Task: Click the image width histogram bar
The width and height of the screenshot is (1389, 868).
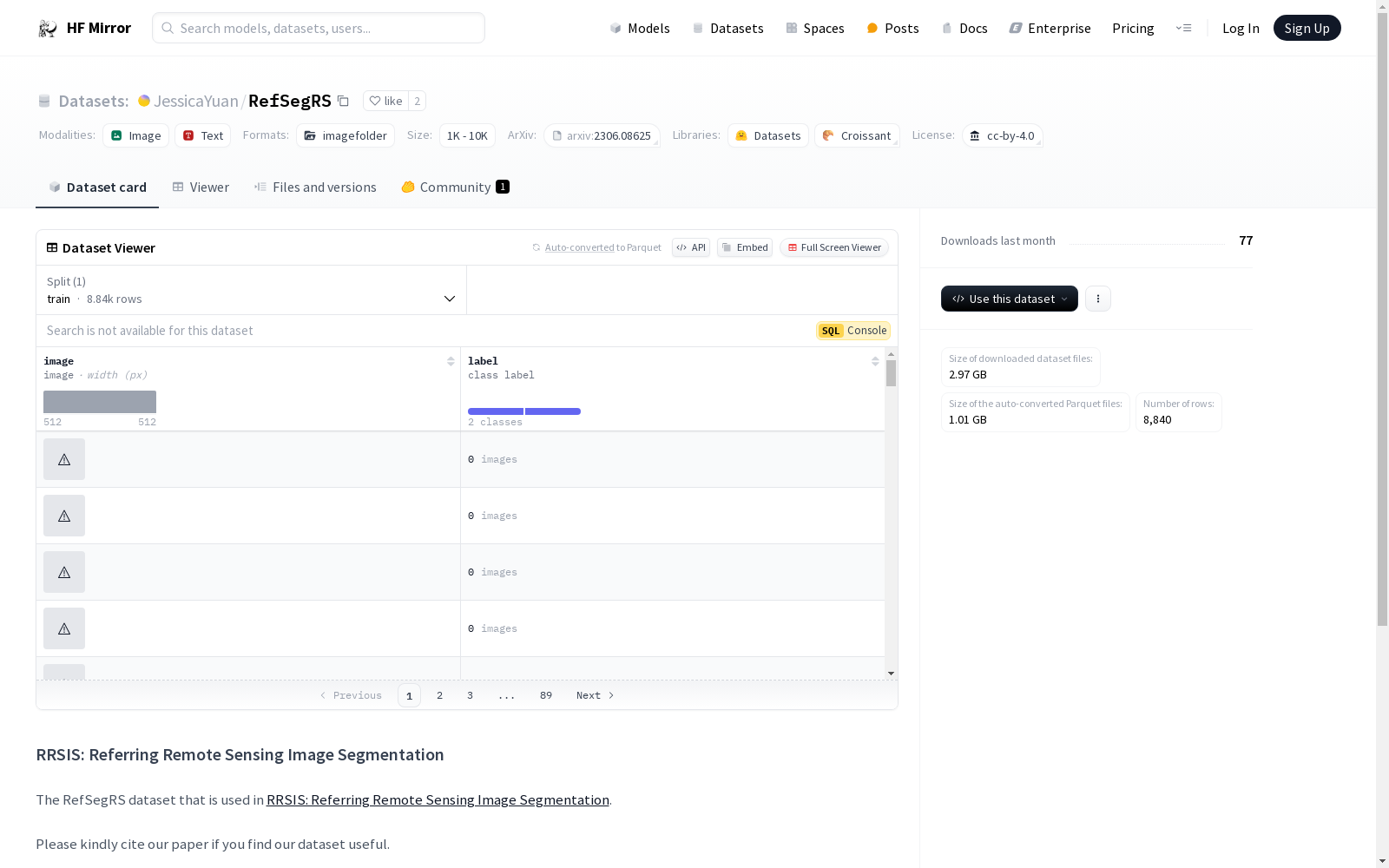Action: (x=100, y=402)
